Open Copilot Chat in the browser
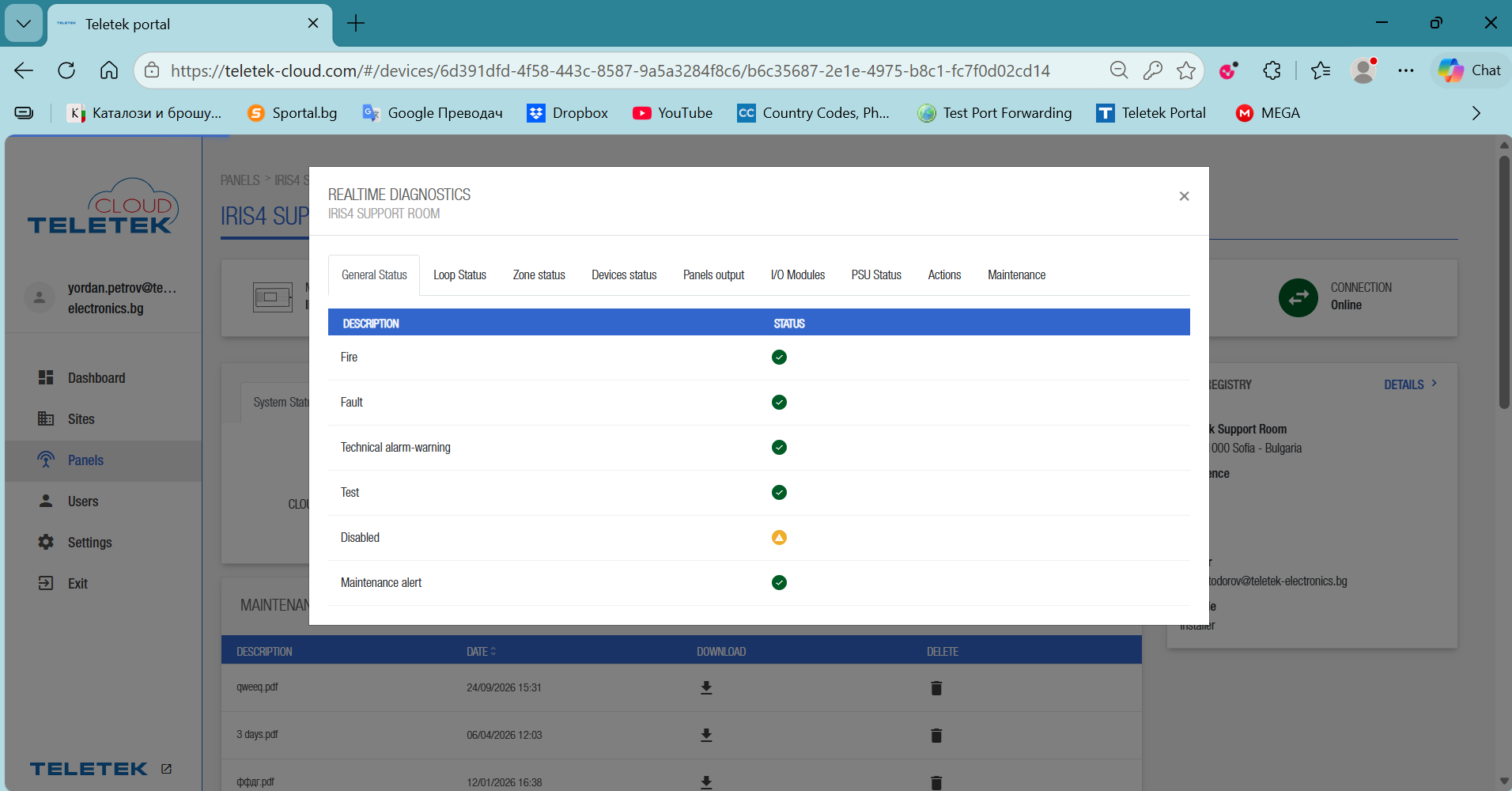The height and width of the screenshot is (791, 1512). pyautogui.click(x=1469, y=71)
